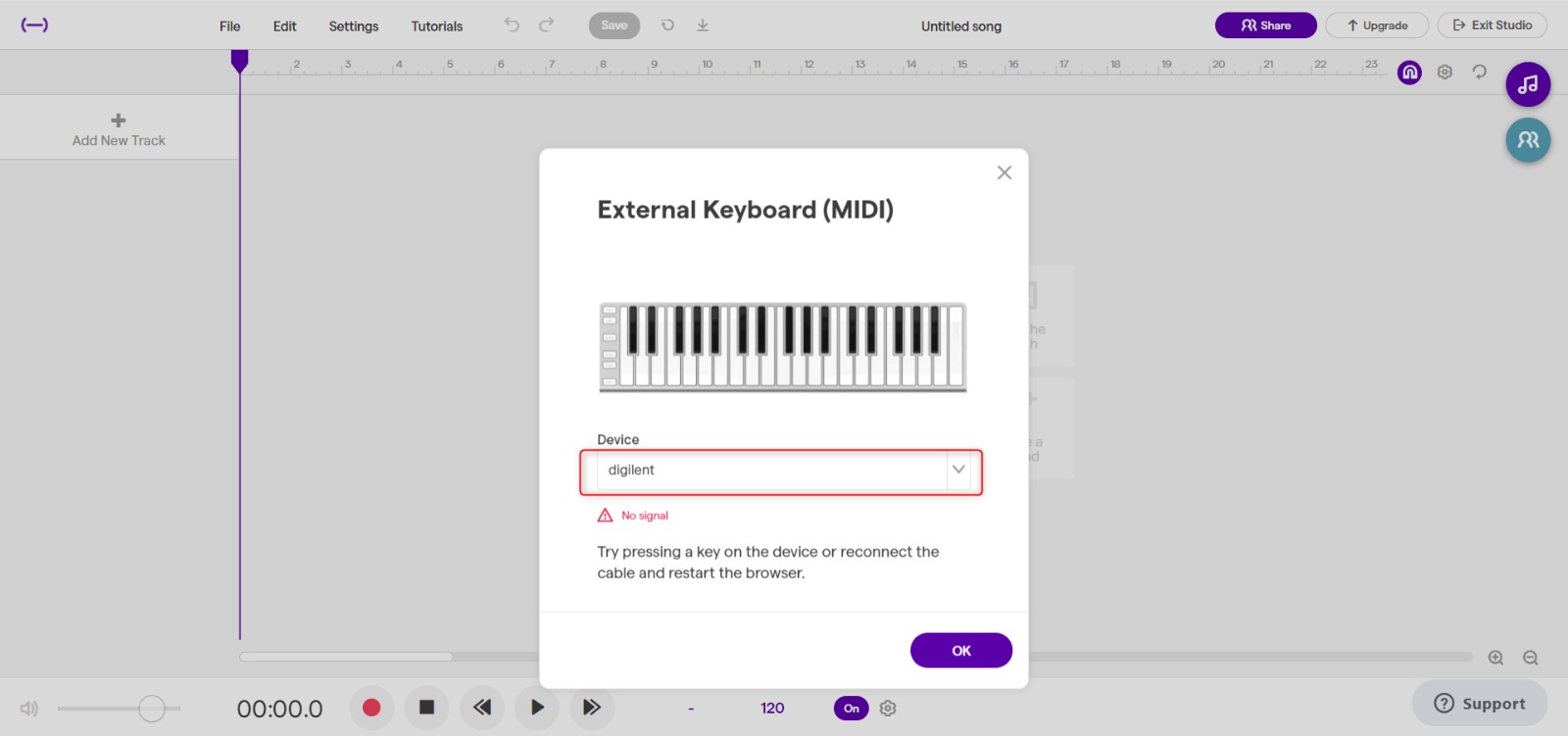Image resolution: width=1568 pixels, height=736 pixels.
Task: Stop playback with the stop button
Action: (426, 708)
